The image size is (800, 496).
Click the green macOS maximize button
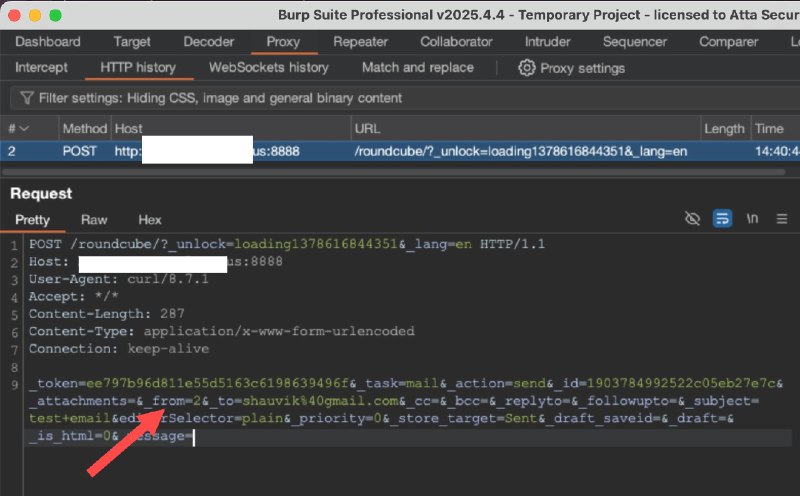point(55,16)
